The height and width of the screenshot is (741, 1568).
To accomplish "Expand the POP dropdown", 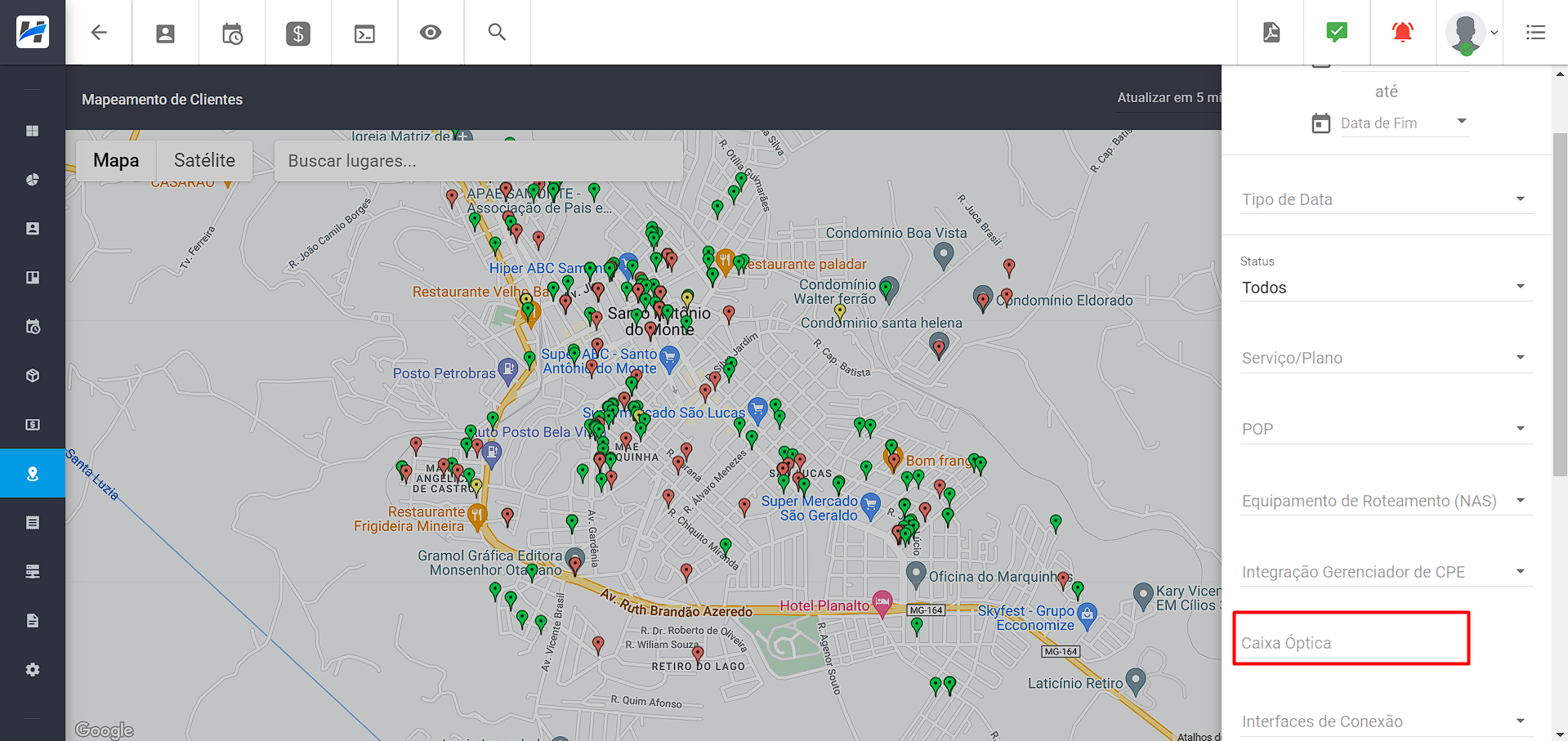I will (1387, 429).
